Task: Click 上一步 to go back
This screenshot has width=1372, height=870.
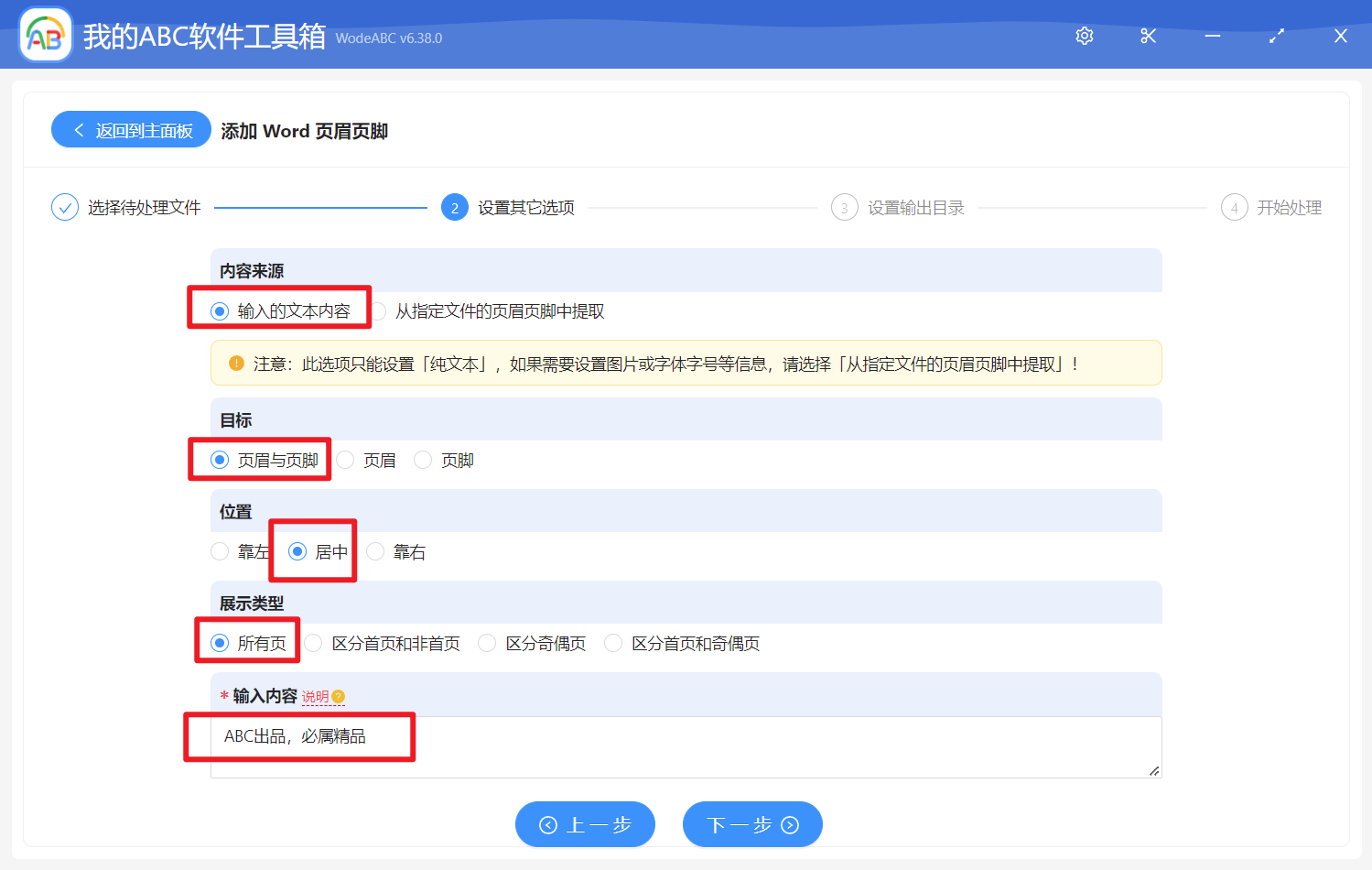Action: tap(585, 825)
